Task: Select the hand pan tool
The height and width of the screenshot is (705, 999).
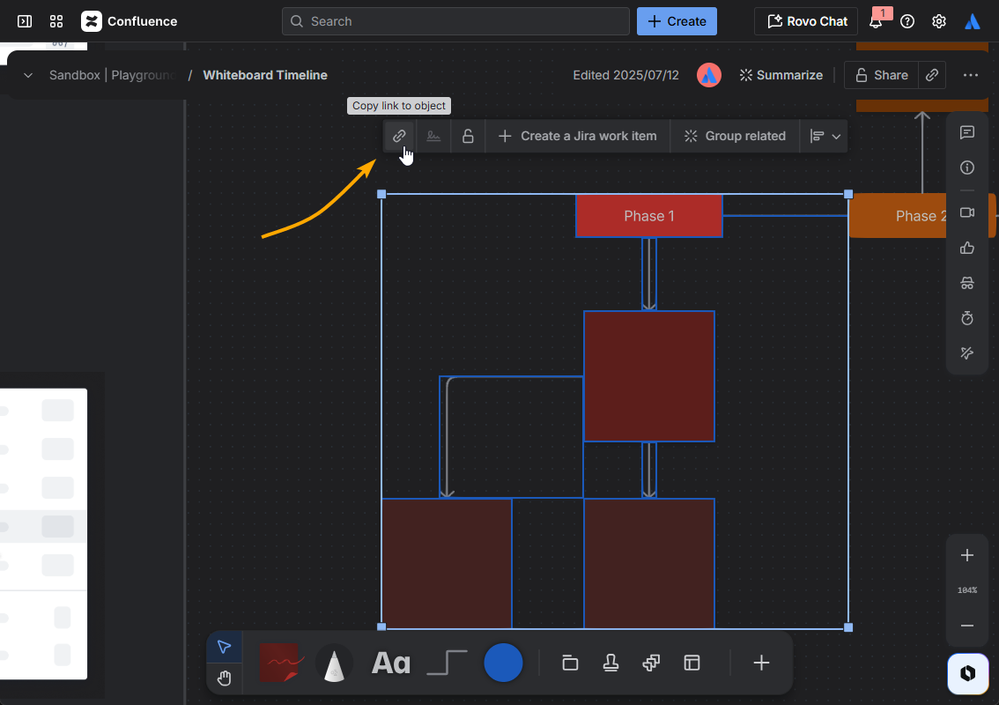Action: coord(224,678)
